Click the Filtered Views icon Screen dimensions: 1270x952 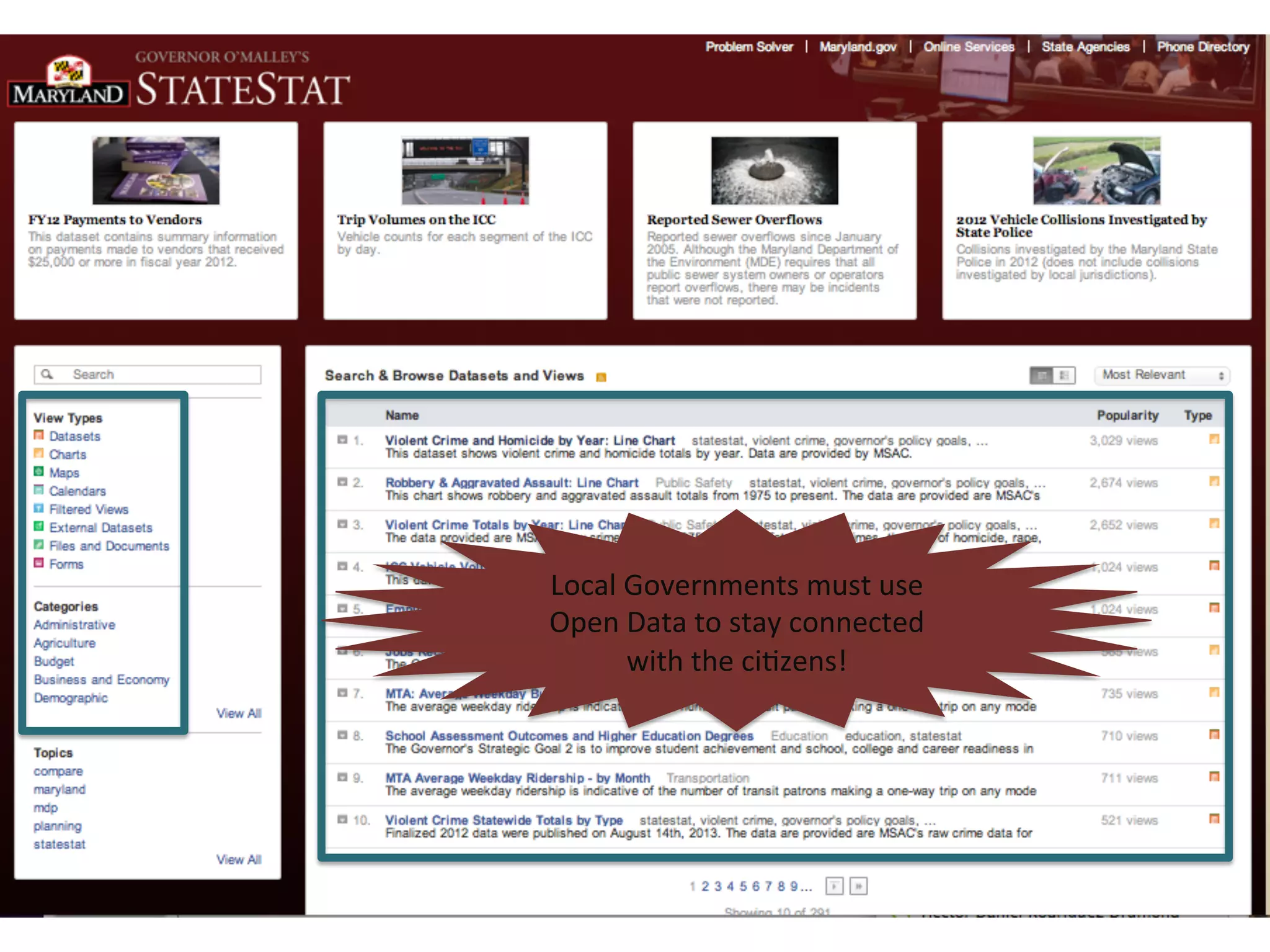pyautogui.click(x=39, y=508)
